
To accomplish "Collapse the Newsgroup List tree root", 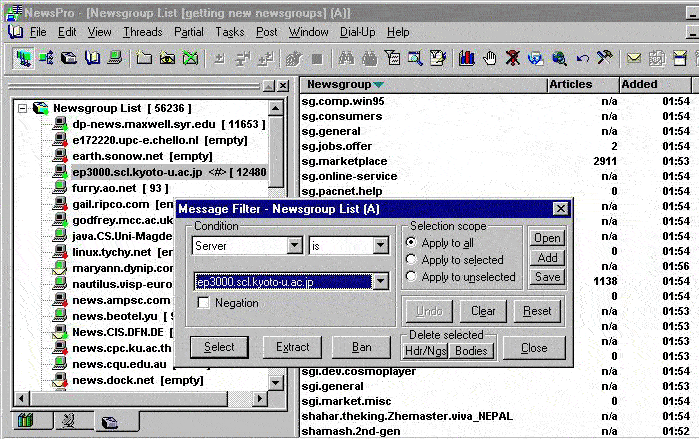I will coord(22,108).
